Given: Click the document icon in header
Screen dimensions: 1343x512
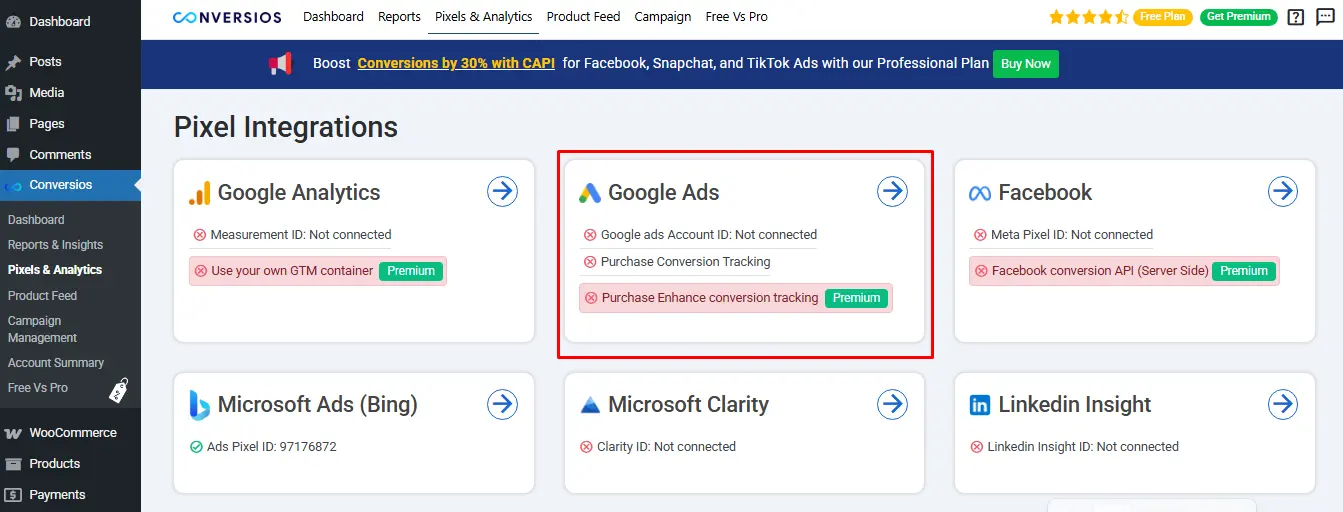Looking at the screenshot, I should coord(1324,17).
